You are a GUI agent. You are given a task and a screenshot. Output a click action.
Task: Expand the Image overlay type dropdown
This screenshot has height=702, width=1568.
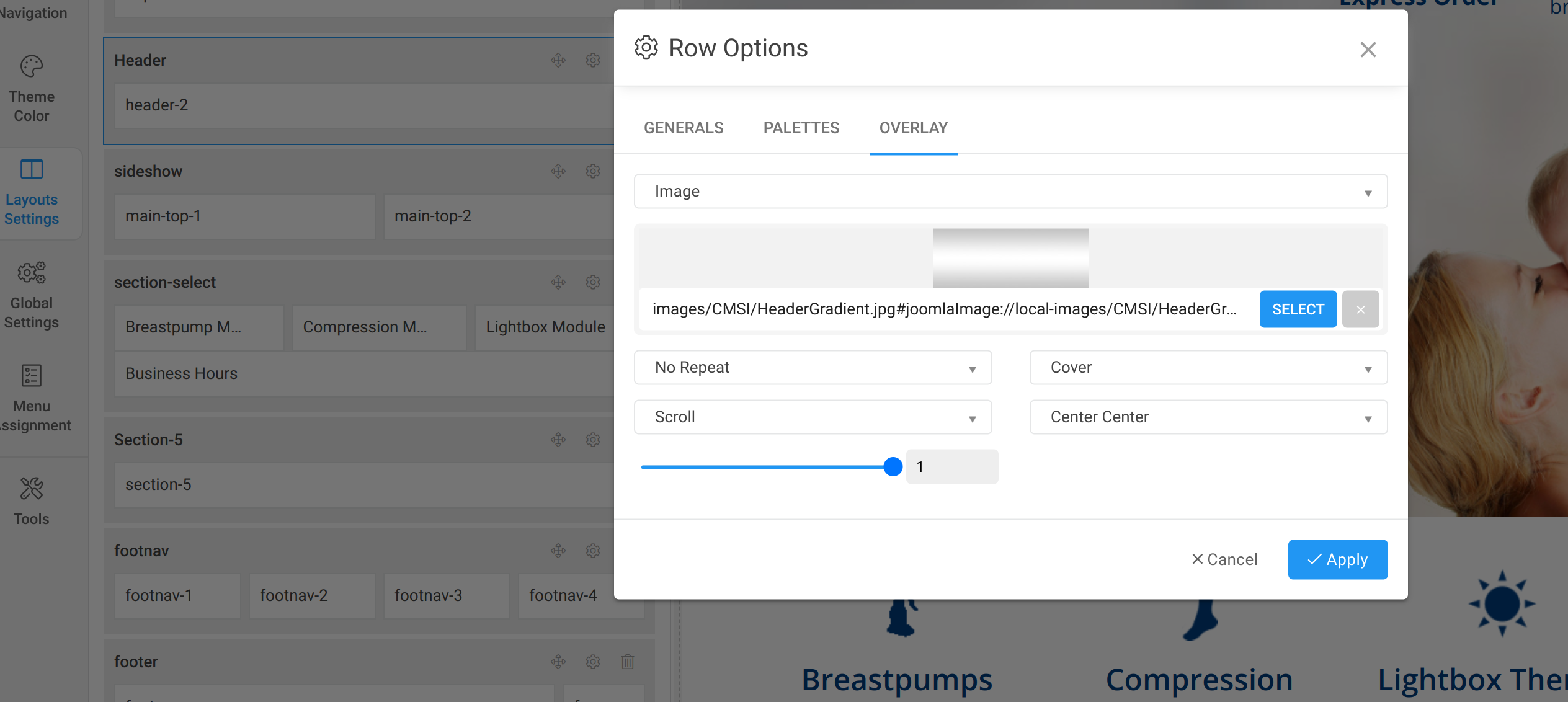(1010, 192)
